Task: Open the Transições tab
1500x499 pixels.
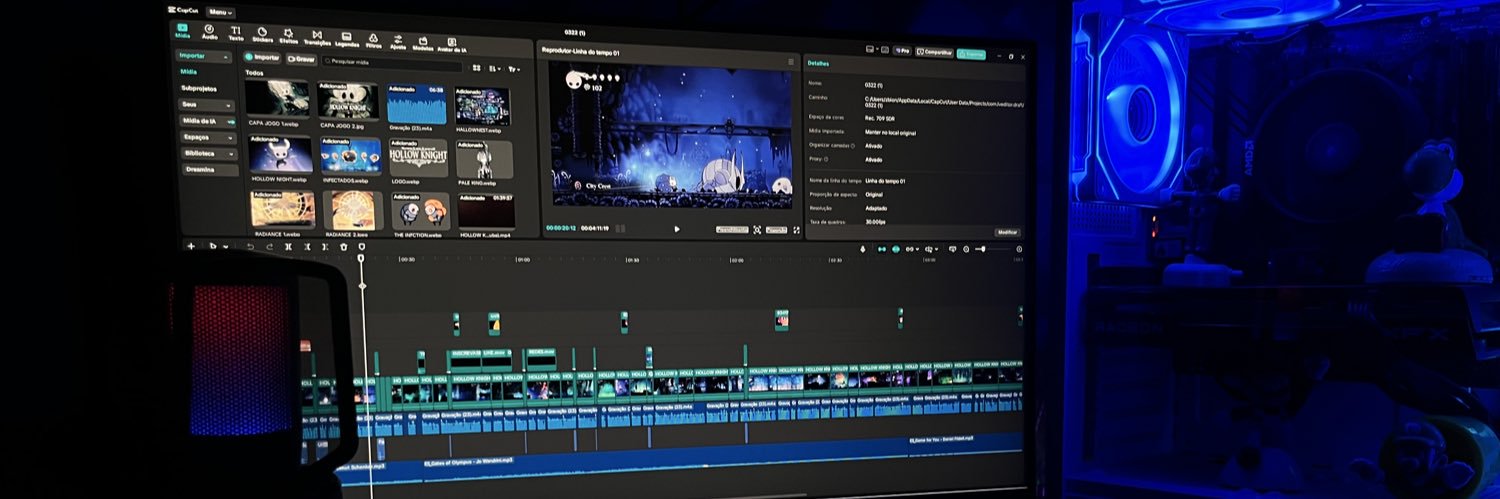Action: click(317, 38)
